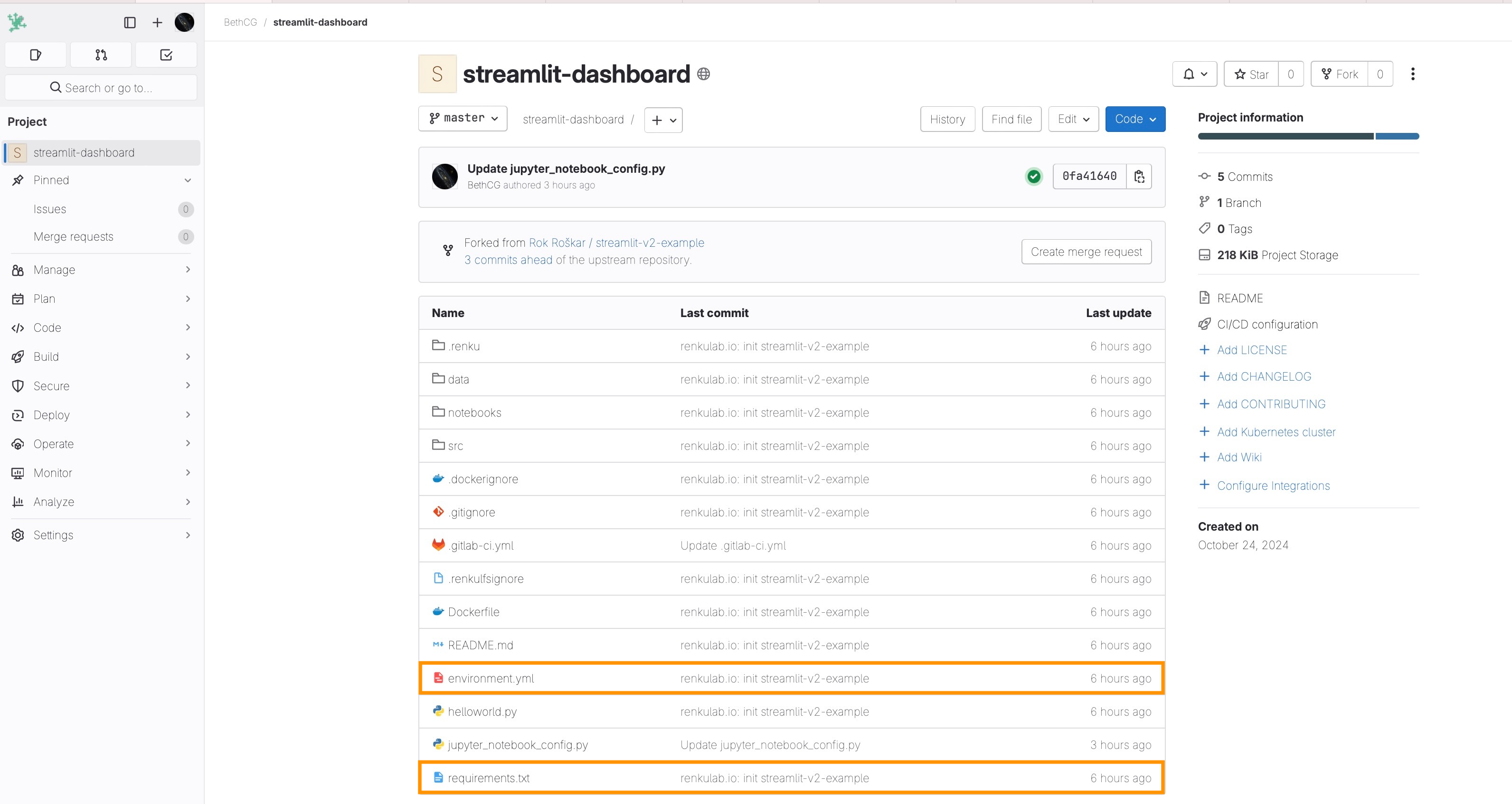Expand the Secure menu

click(101, 386)
